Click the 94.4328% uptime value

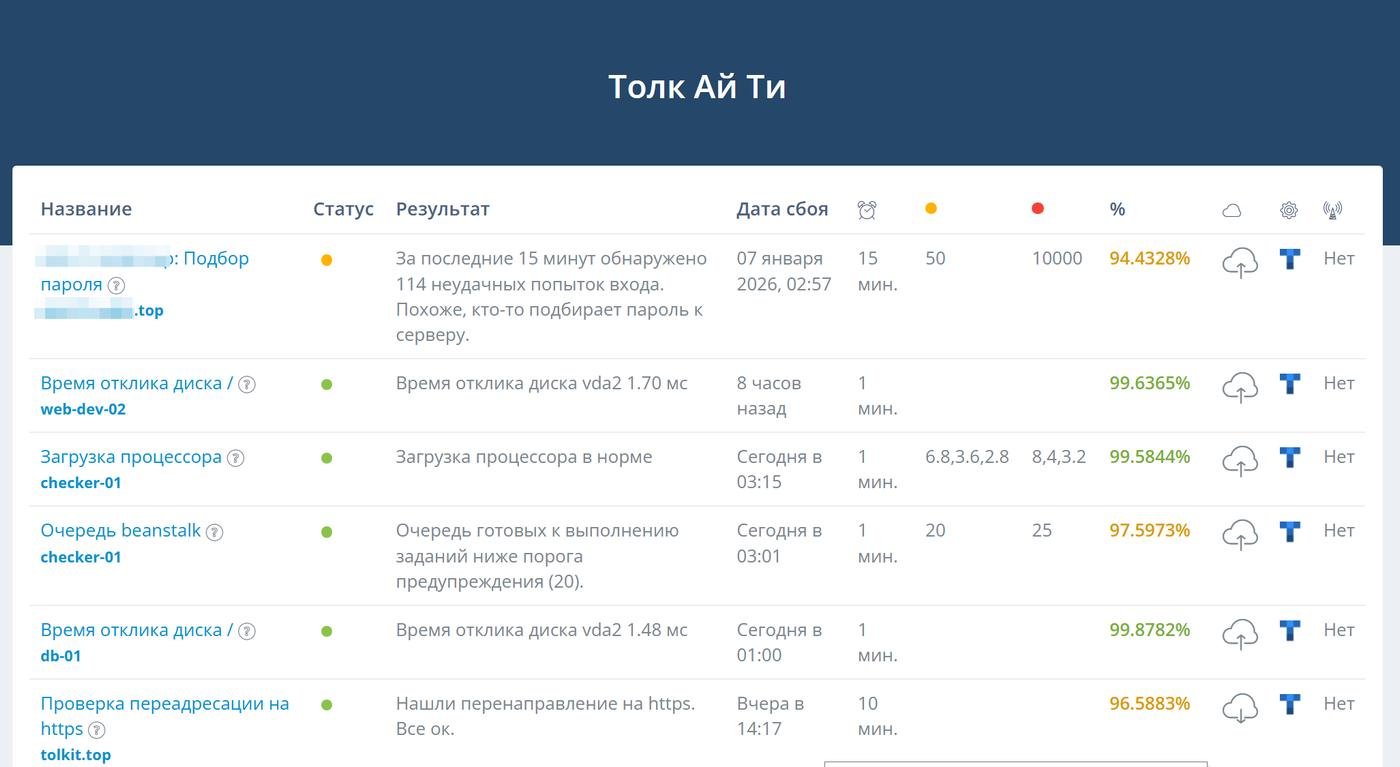tap(1149, 259)
